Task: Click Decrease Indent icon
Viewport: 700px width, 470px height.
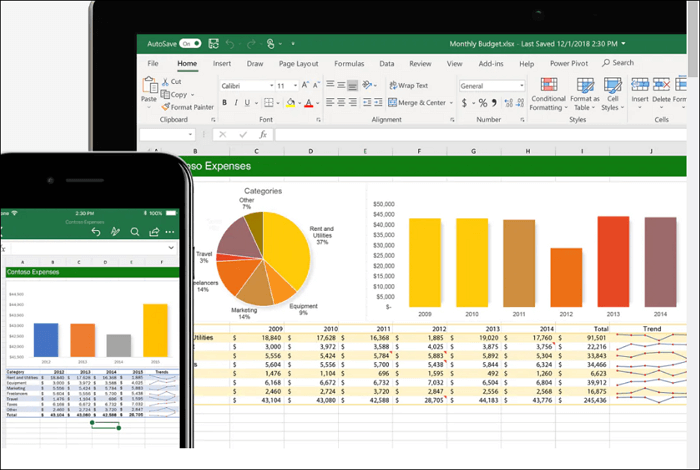Action: pyautogui.click(x=367, y=102)
